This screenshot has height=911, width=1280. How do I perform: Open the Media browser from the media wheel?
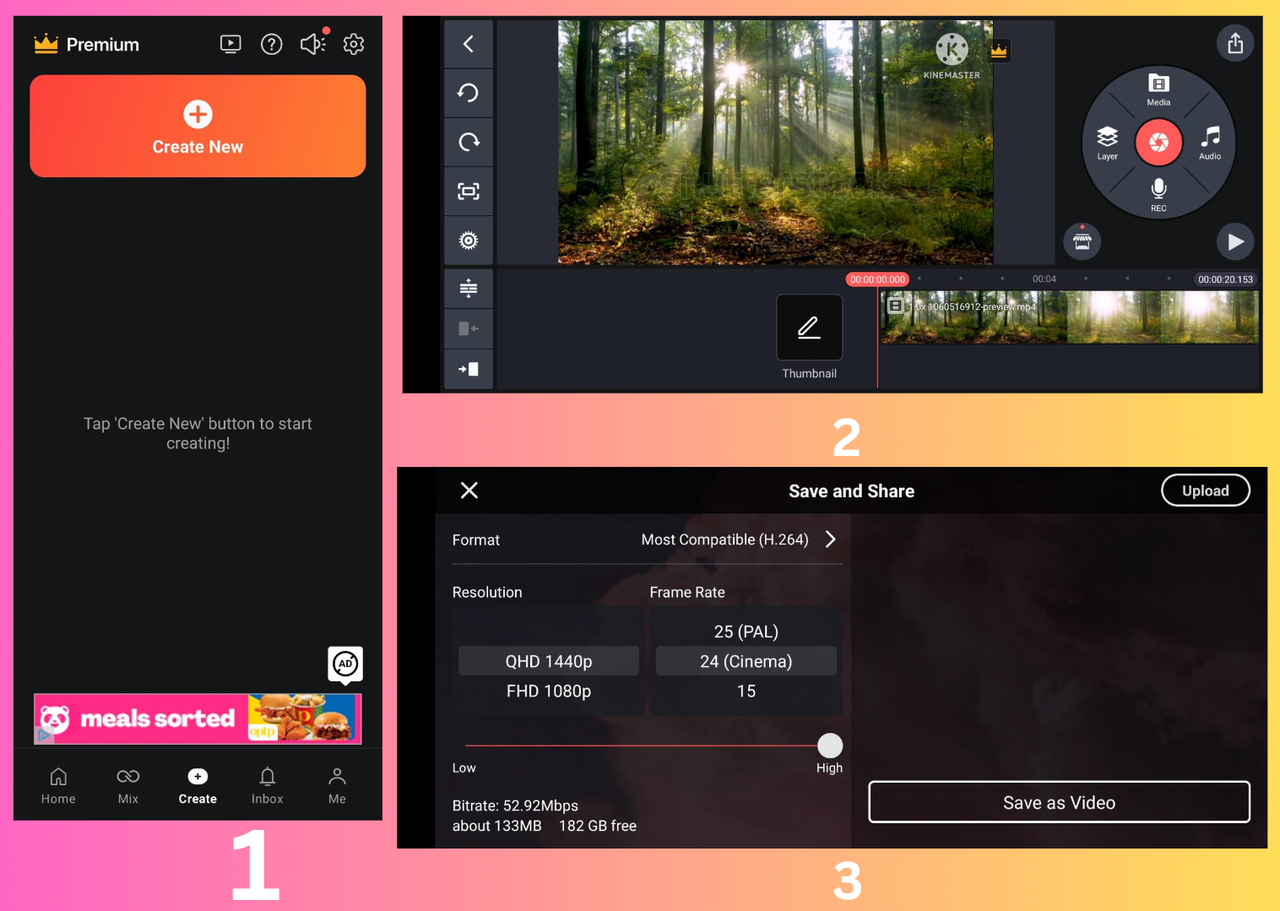coord(1158,92)
